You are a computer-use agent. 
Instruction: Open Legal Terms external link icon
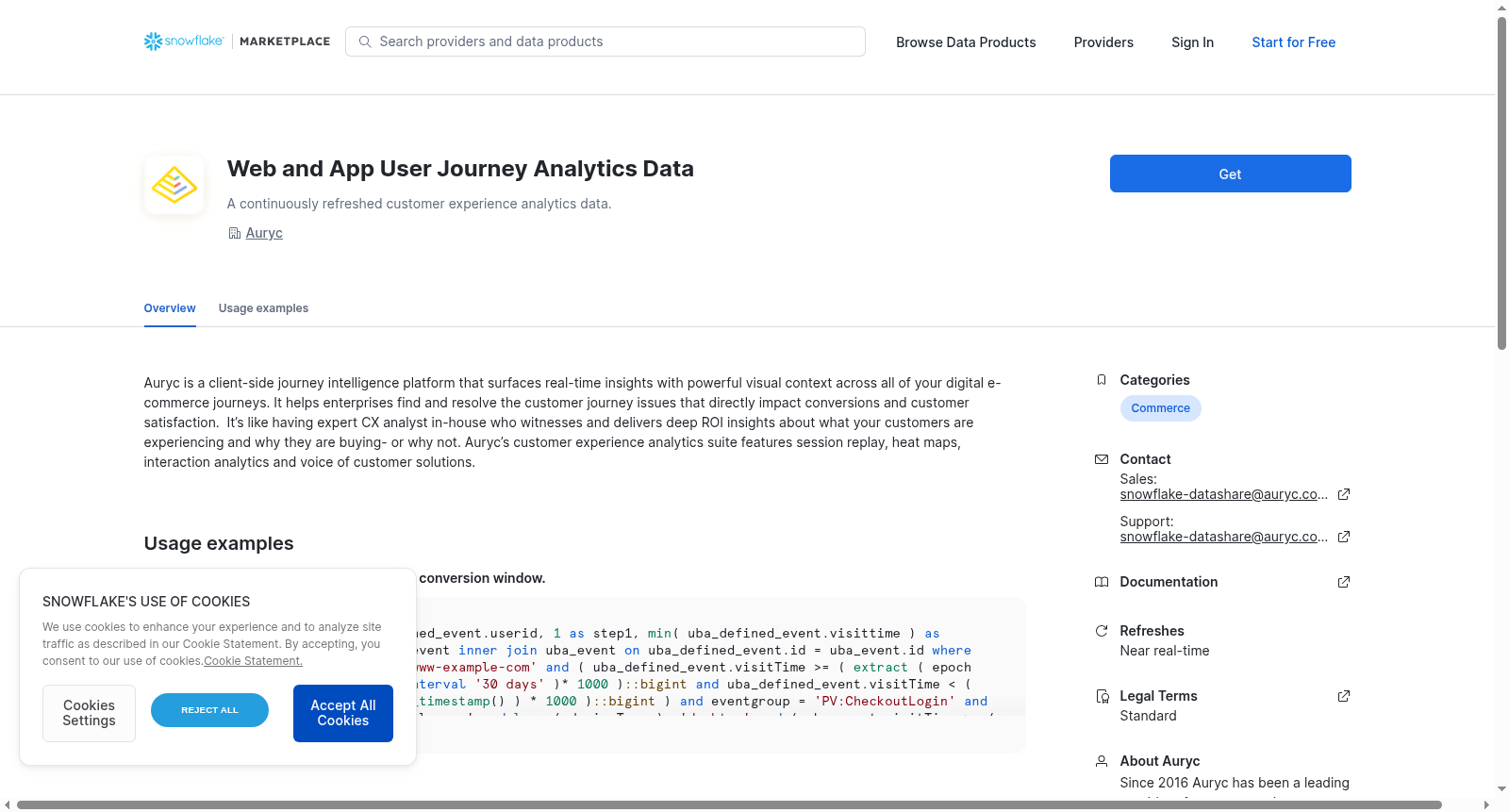tap(1344, 696)
